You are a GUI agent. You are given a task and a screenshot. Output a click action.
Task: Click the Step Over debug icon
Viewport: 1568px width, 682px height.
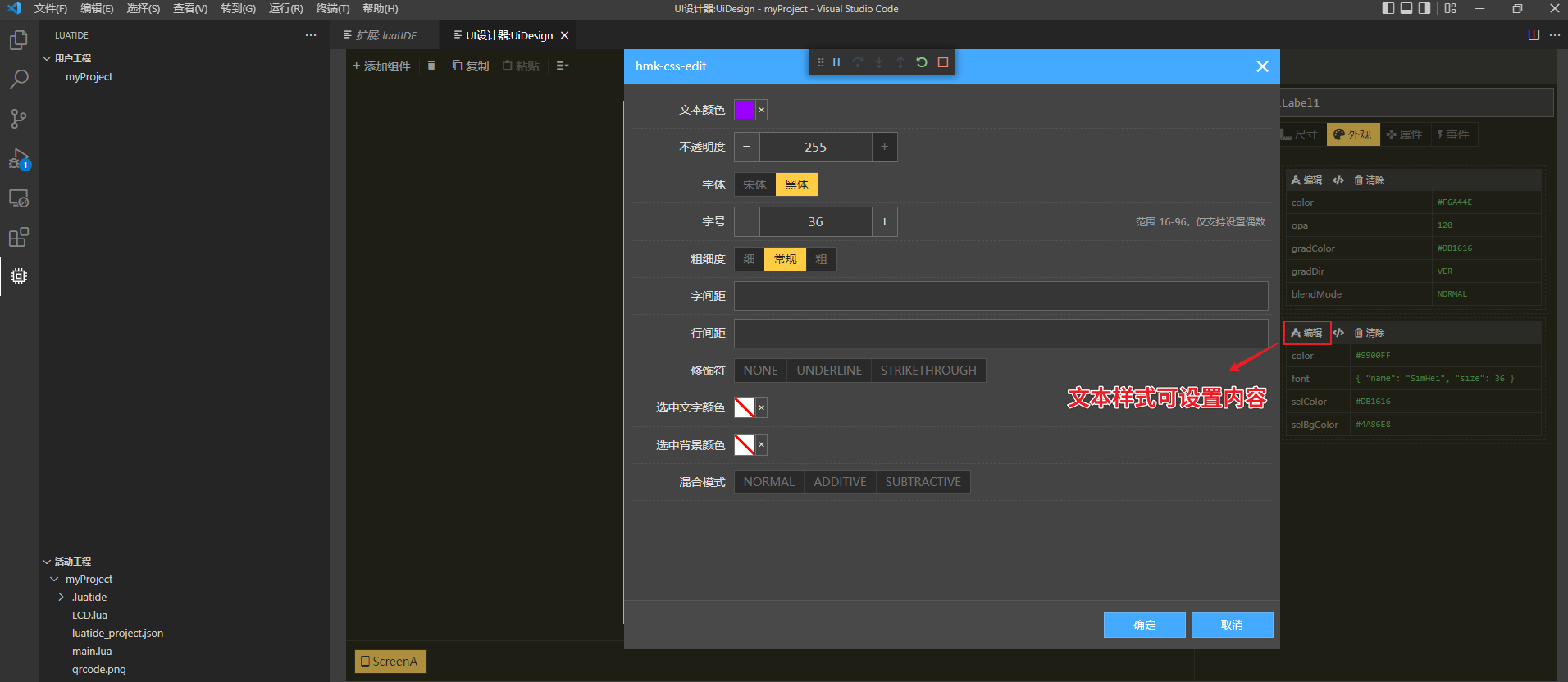click(x=858, y=62)
